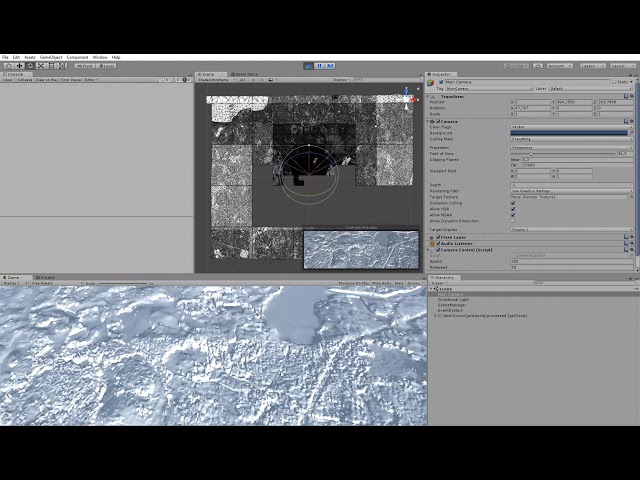The image size is (640, 480).
Task: Open Audio Listener settings gear icon
Action: coord(631,243)
